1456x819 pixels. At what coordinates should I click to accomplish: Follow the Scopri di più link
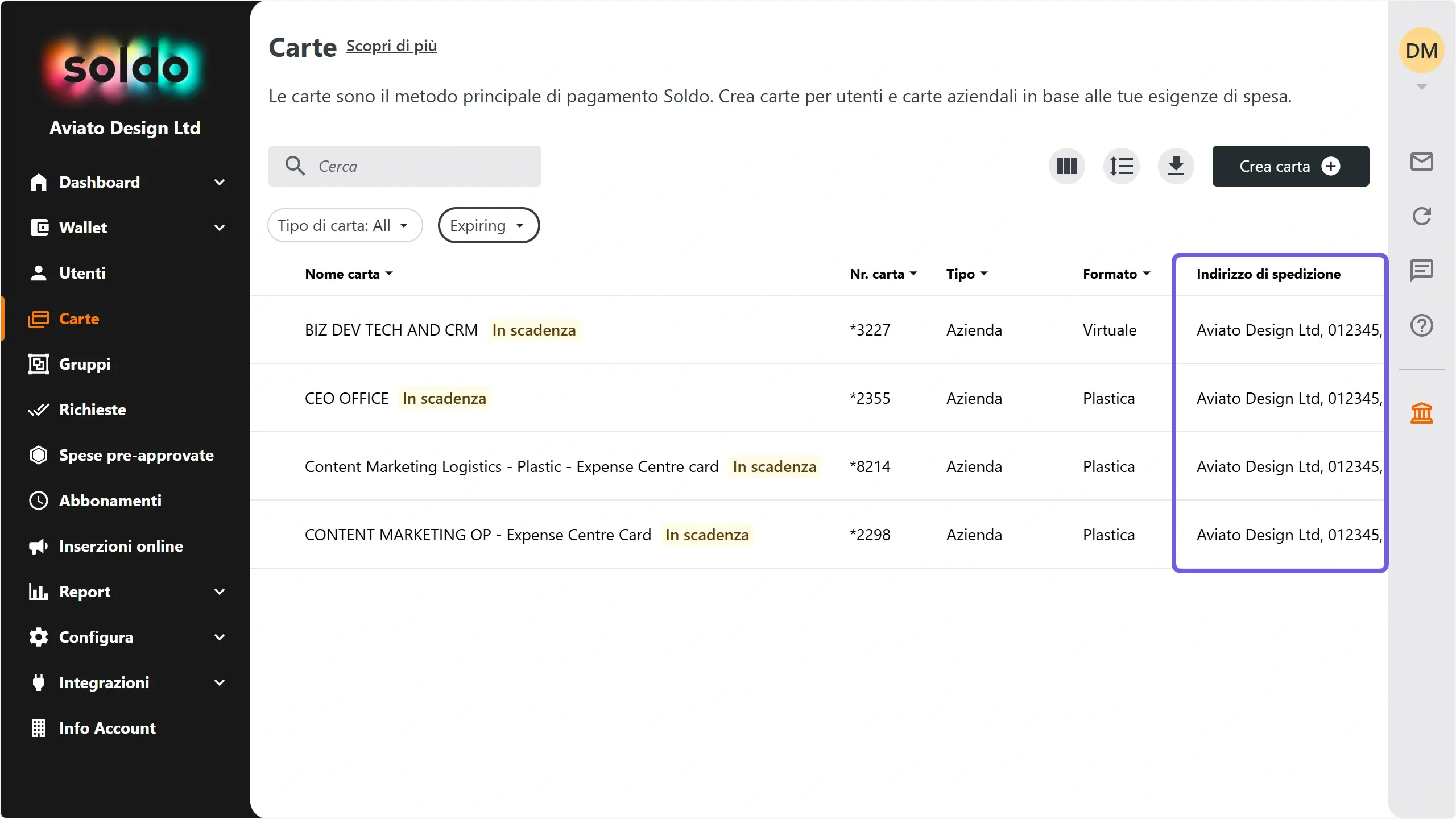[x=391, y=46]
